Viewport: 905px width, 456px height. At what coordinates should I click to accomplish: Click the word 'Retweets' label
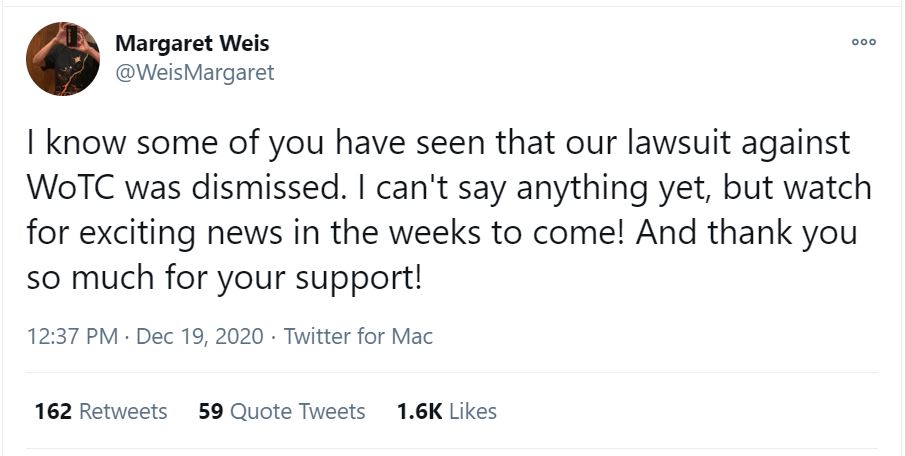tap(123, 411)
